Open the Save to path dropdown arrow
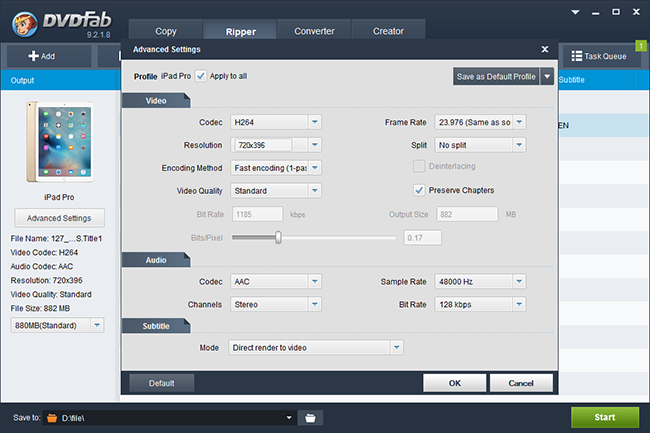This screenshot has width=650, height=433. [x=289, y=418]
